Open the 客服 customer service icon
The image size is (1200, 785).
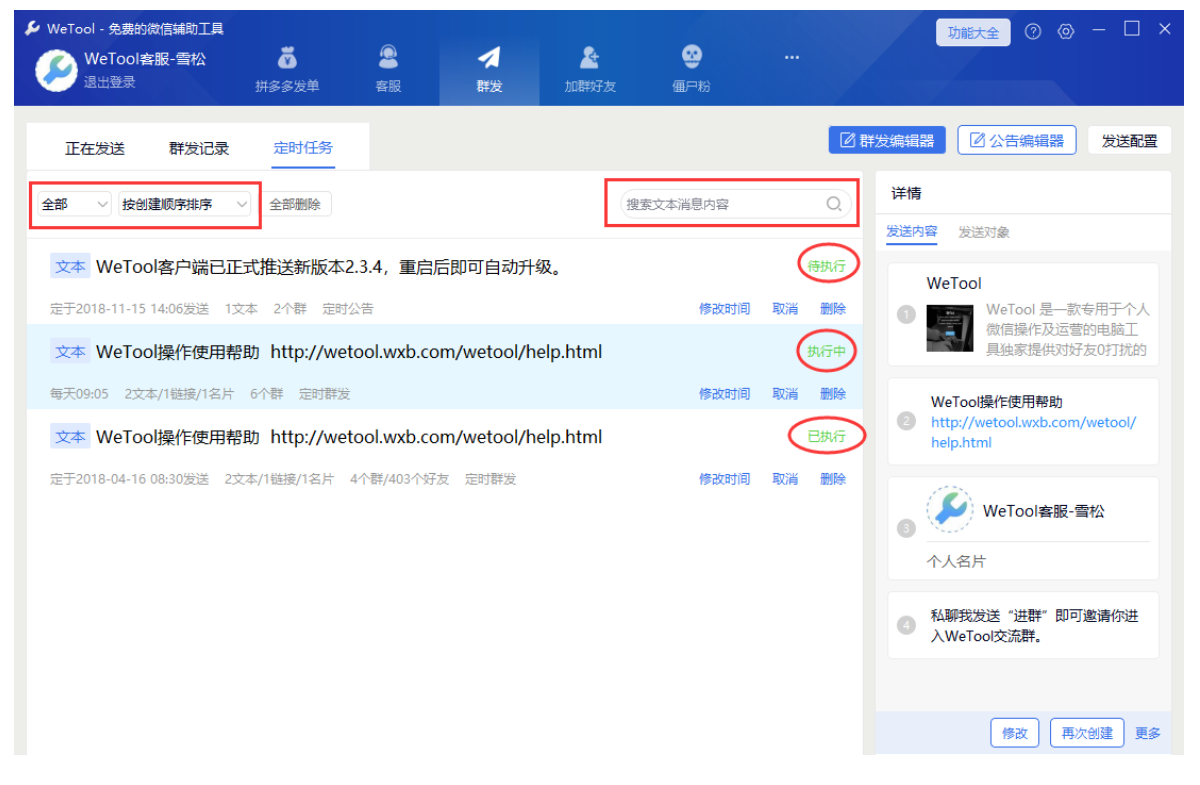coord(388,57)
